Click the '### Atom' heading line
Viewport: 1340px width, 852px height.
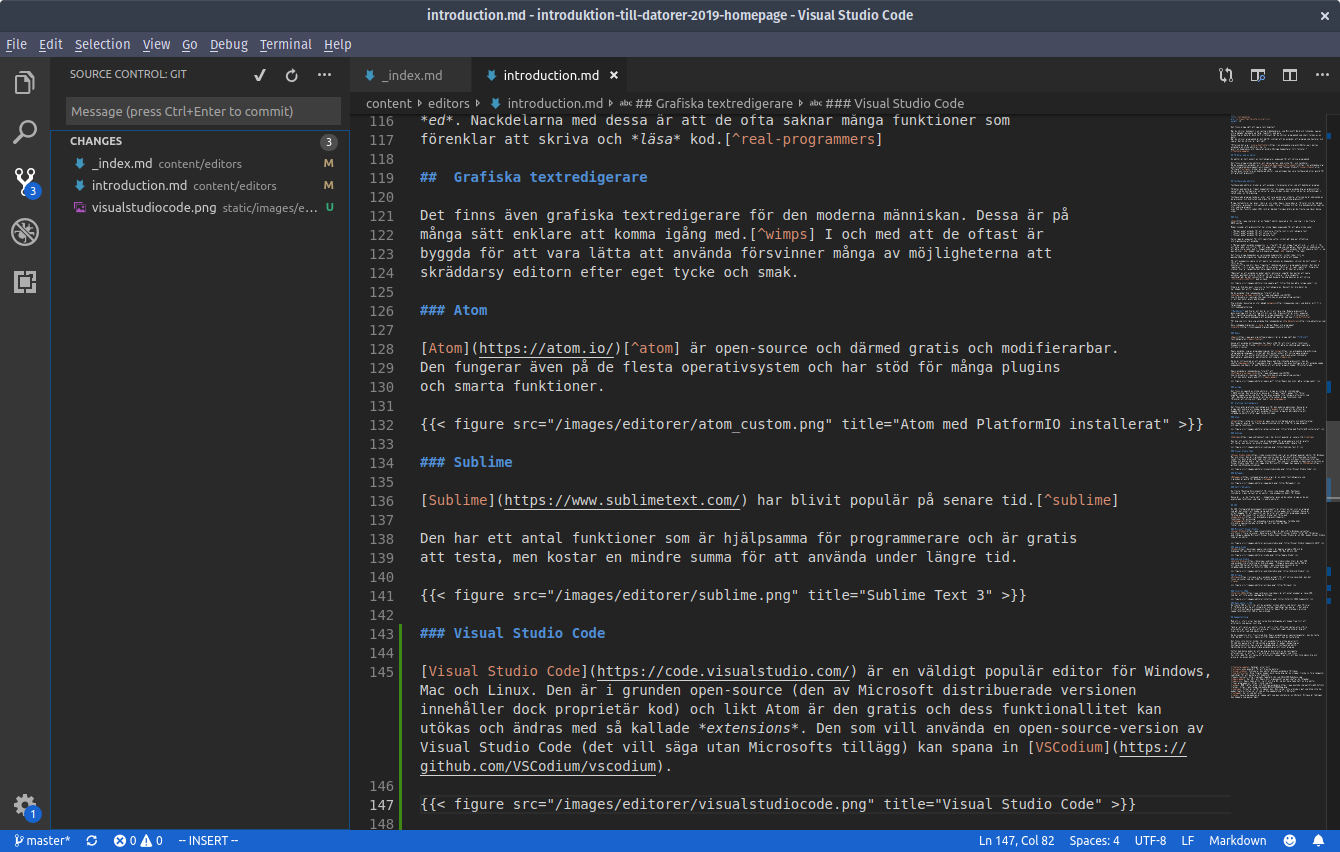tap(454, 310)
